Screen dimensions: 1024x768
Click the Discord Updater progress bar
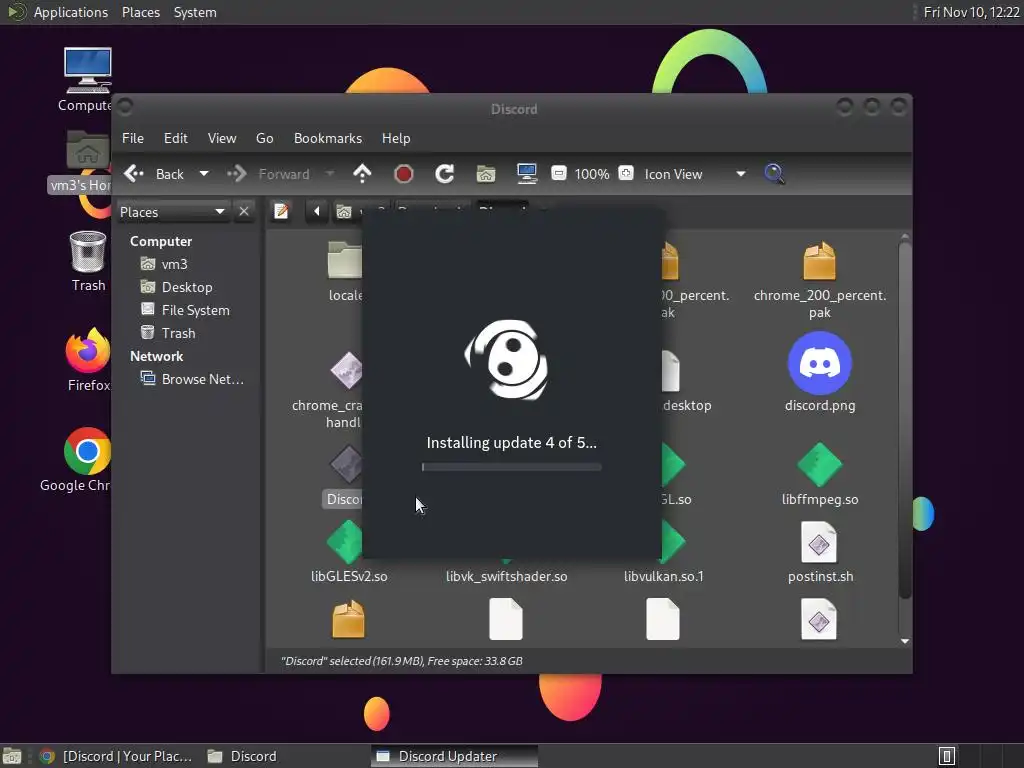(x=511, y=467)
